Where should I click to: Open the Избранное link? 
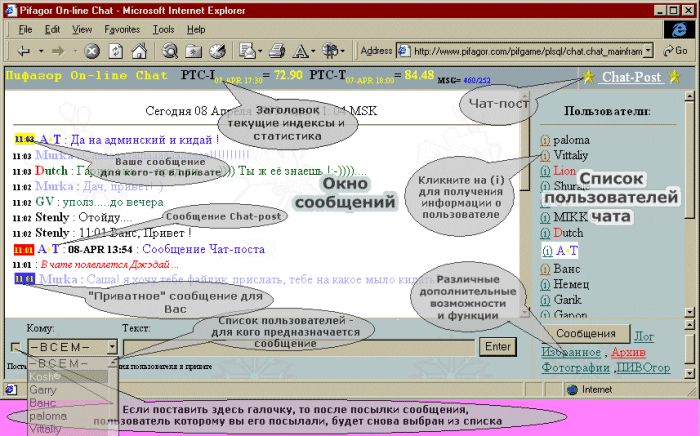pos(571,353)
